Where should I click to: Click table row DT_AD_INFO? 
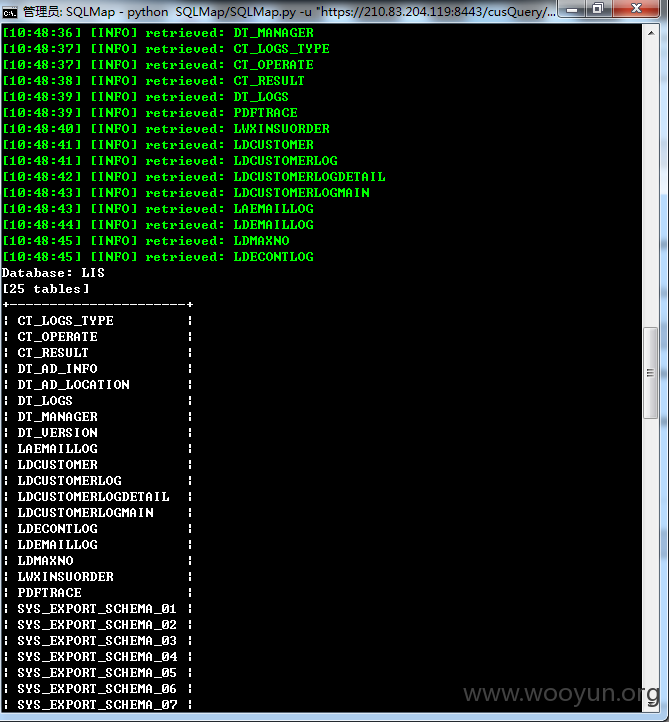[98, 369]
